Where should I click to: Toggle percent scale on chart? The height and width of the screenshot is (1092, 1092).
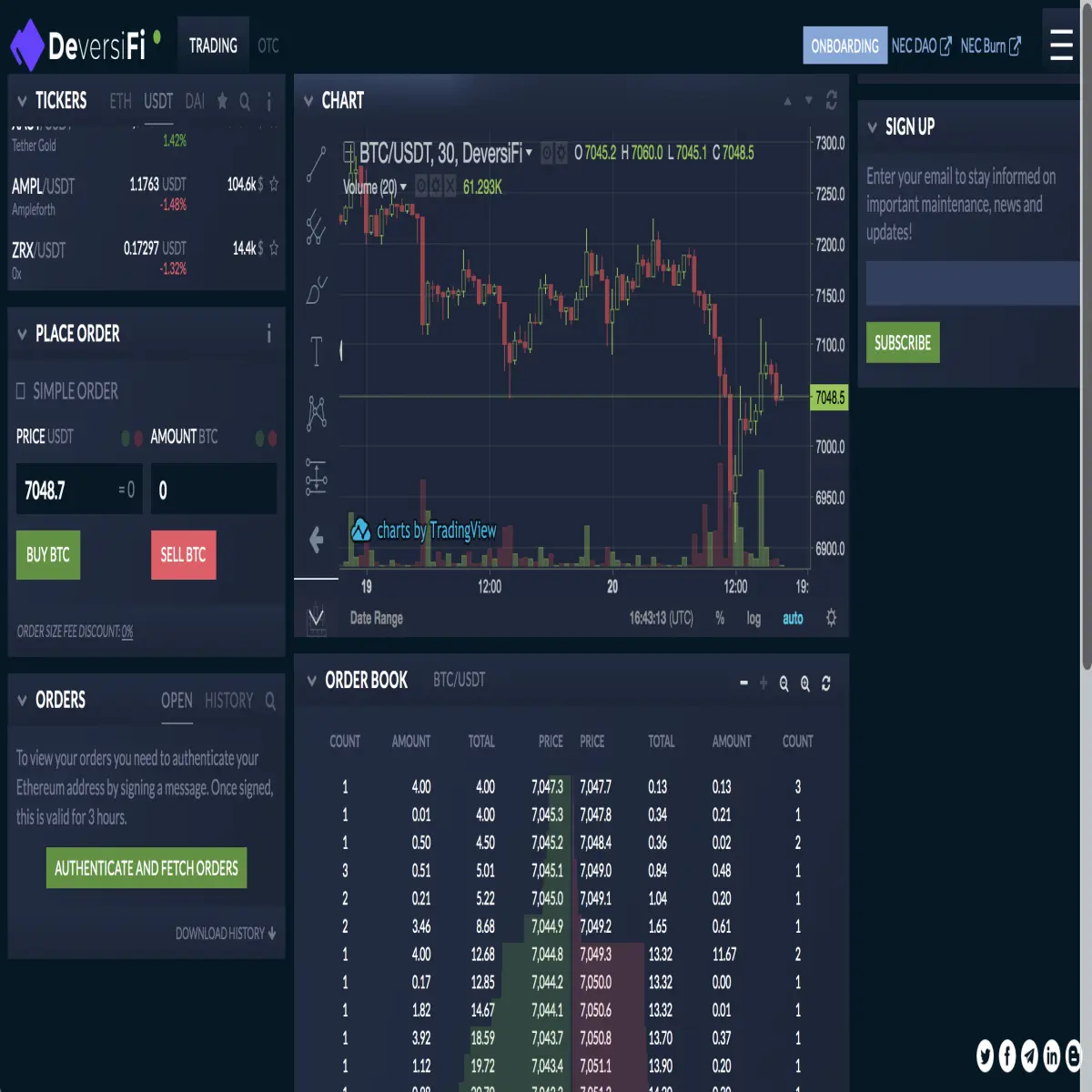point(720,618)
